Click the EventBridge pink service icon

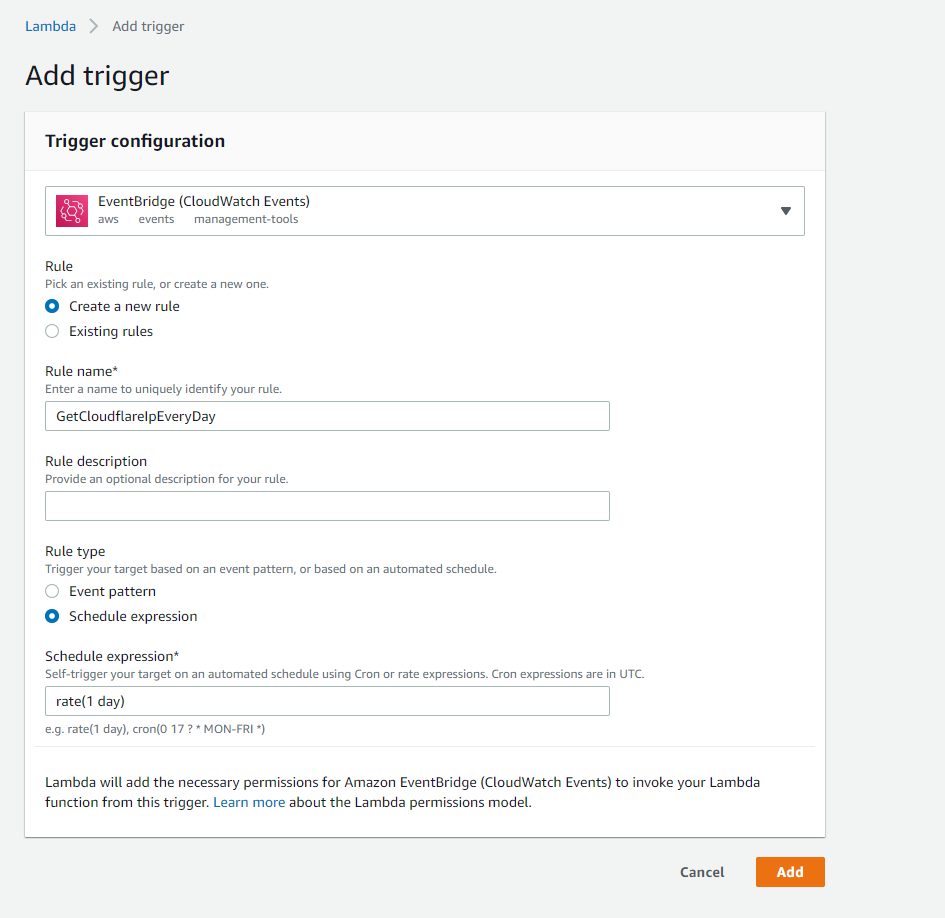(72, 210)
